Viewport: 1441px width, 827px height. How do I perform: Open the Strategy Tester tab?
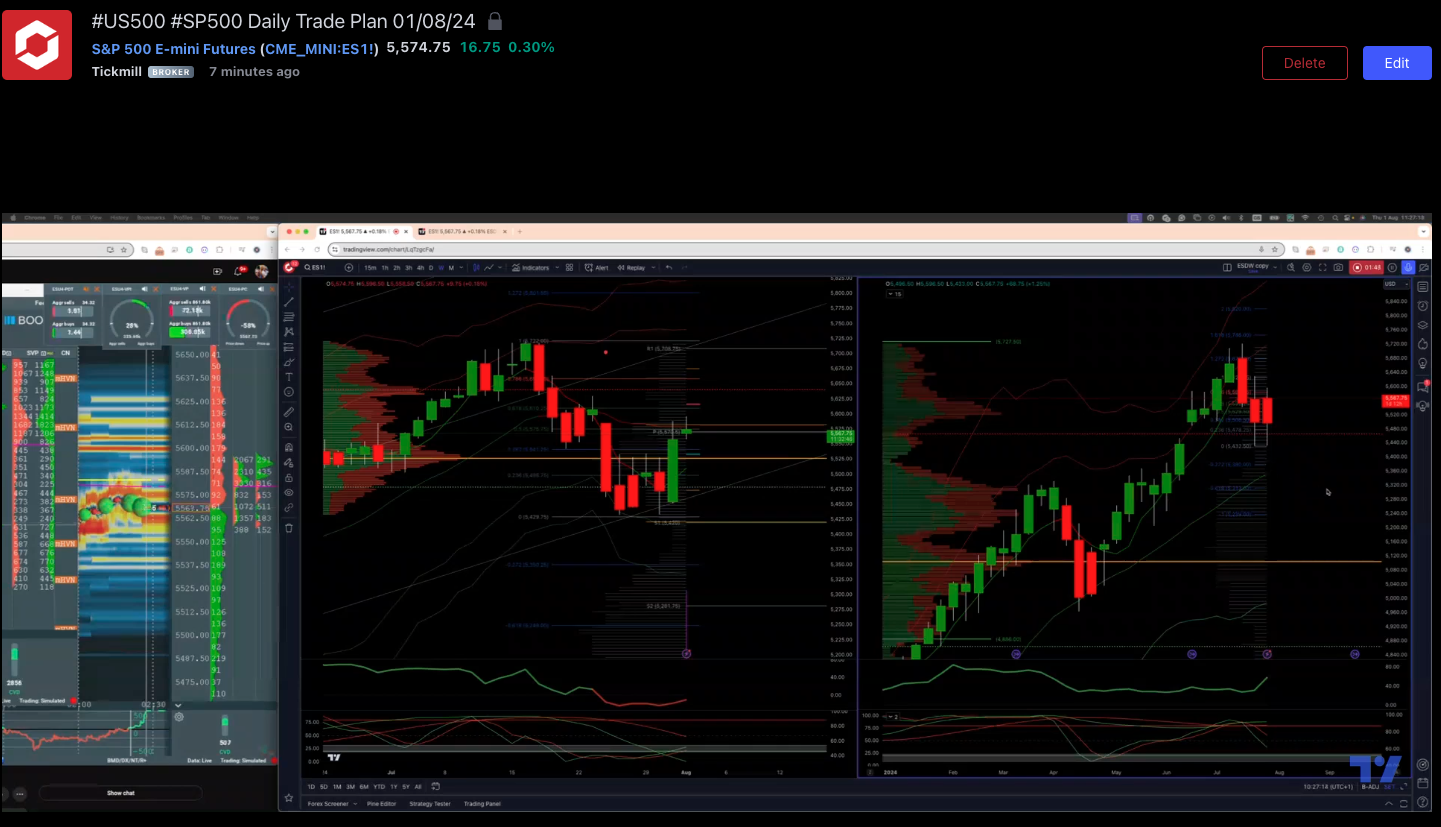430,804
